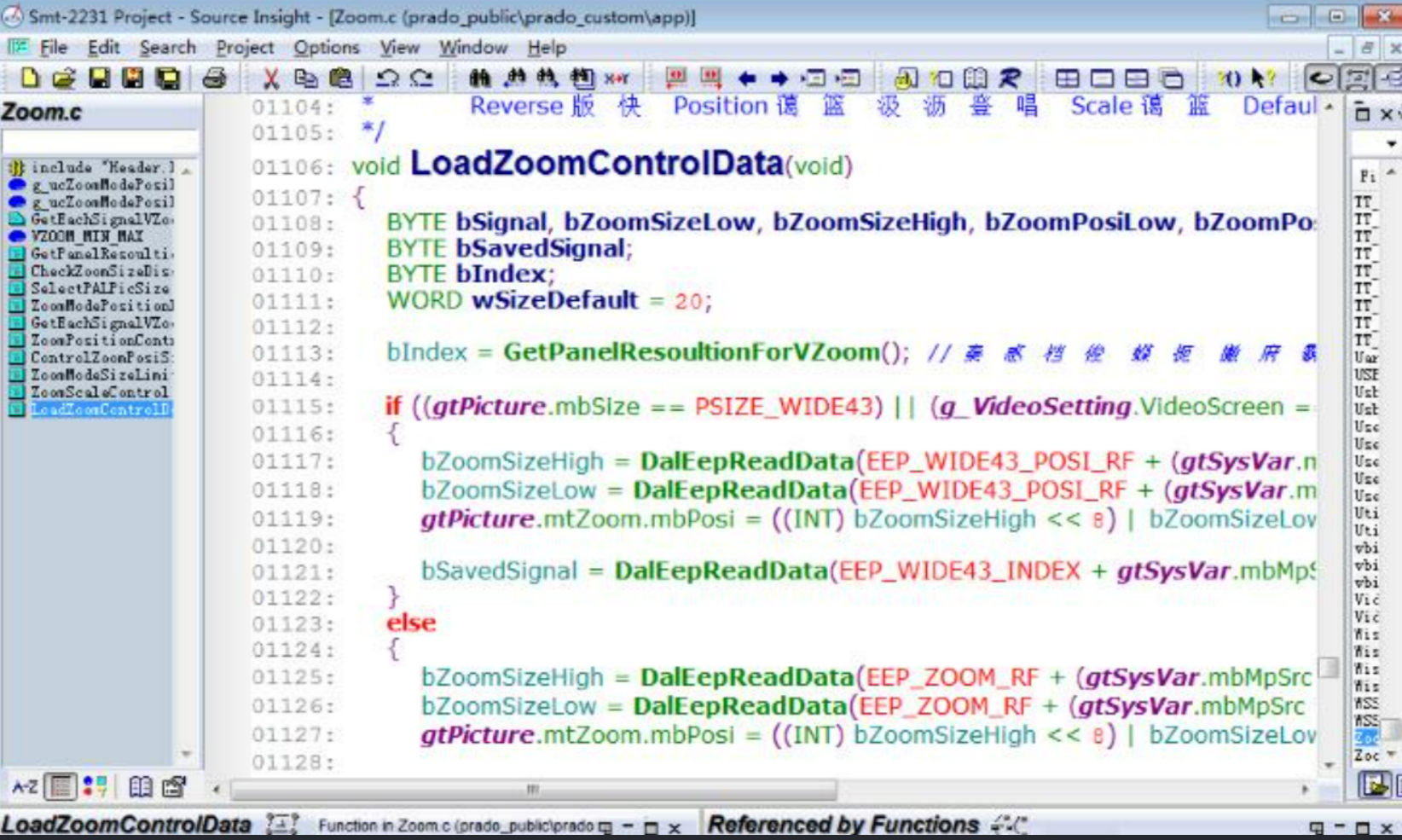Viewport: 1402px width, 840px height.
Task: Select CheckZoomSizeDis function entry
Action: [91, 271]
